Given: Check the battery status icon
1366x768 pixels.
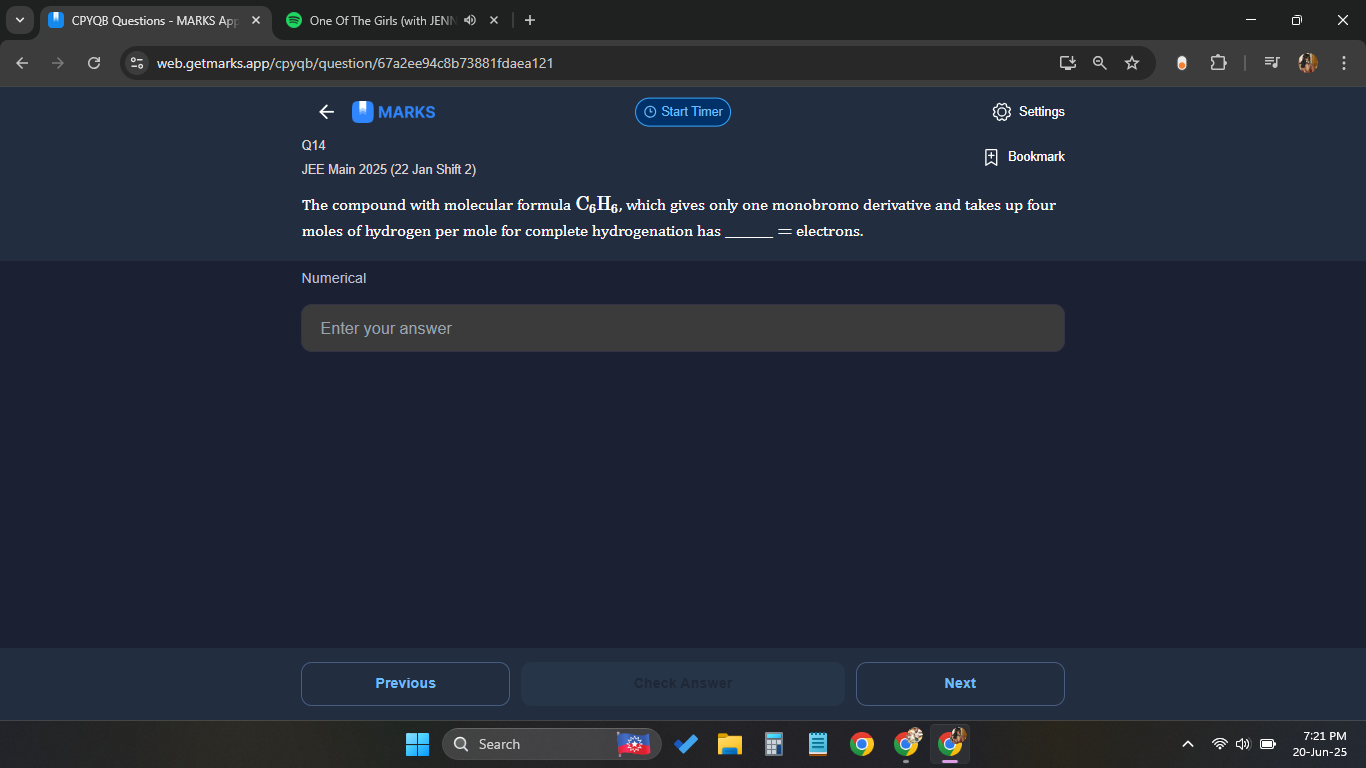Looking at the screenshot, I should (1268, 744).
